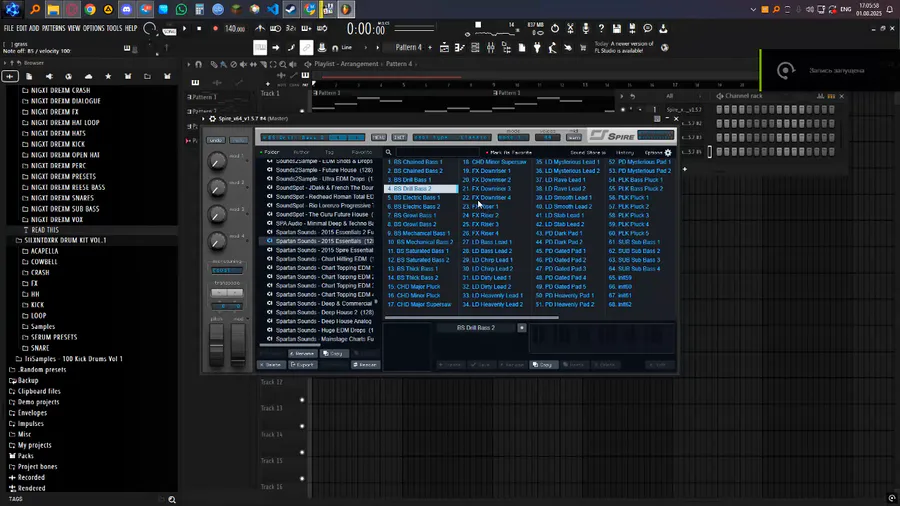This screenshot has height=506, width=900.
Task: Click the browser speaker audio filter icon
Action: tap(49, 76)
